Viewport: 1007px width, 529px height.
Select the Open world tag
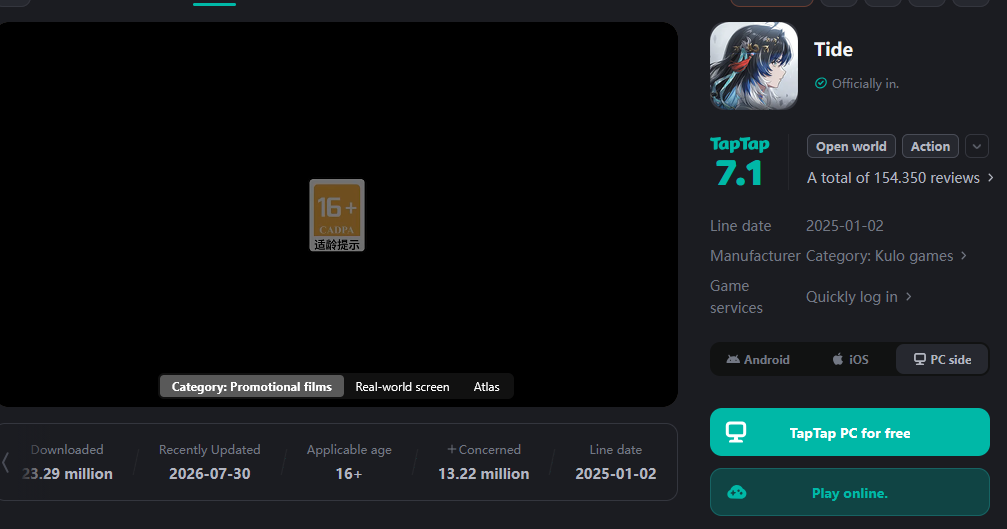coord(851,146)
